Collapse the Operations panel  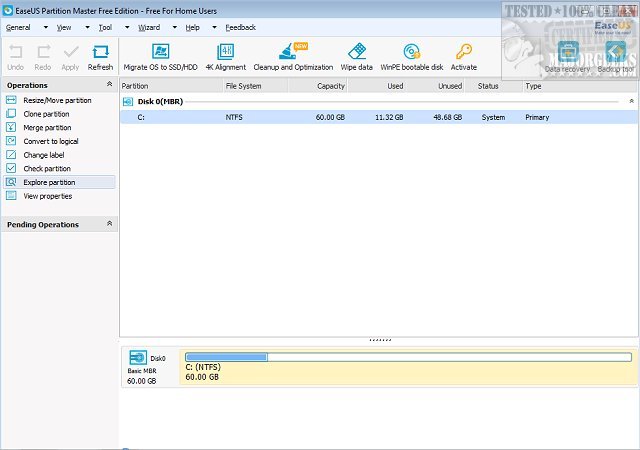point(109,84)
